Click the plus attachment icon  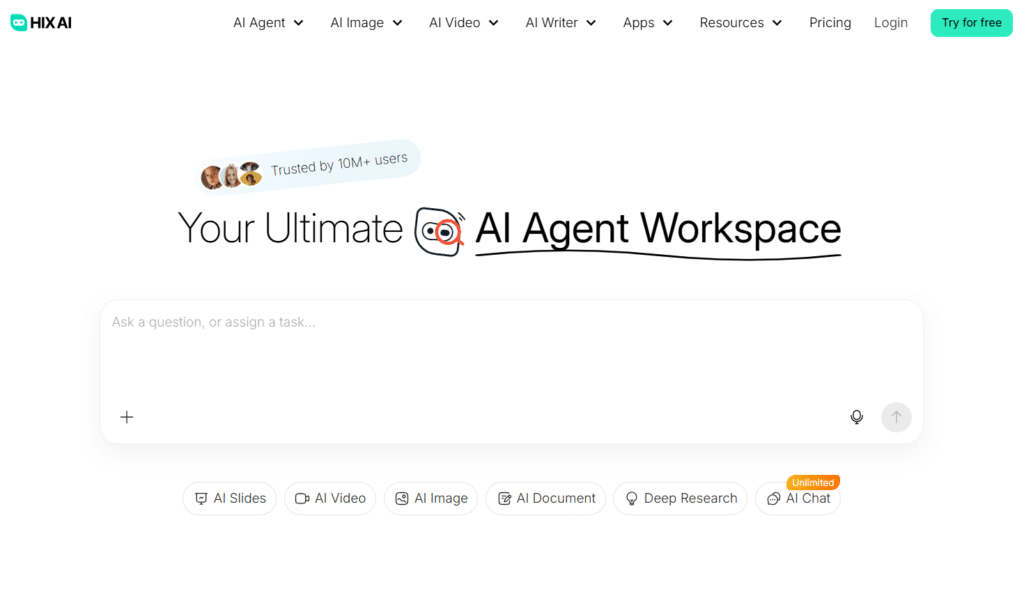point(127,417)
